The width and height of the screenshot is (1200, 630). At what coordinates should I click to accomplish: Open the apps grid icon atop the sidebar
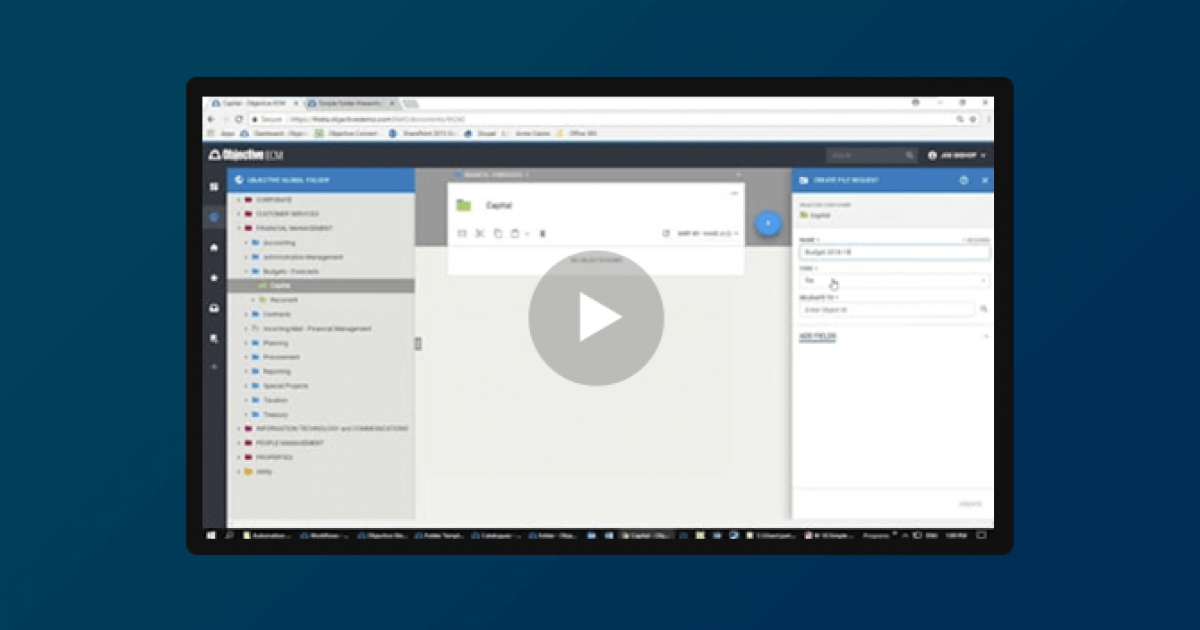pos(214,186)
